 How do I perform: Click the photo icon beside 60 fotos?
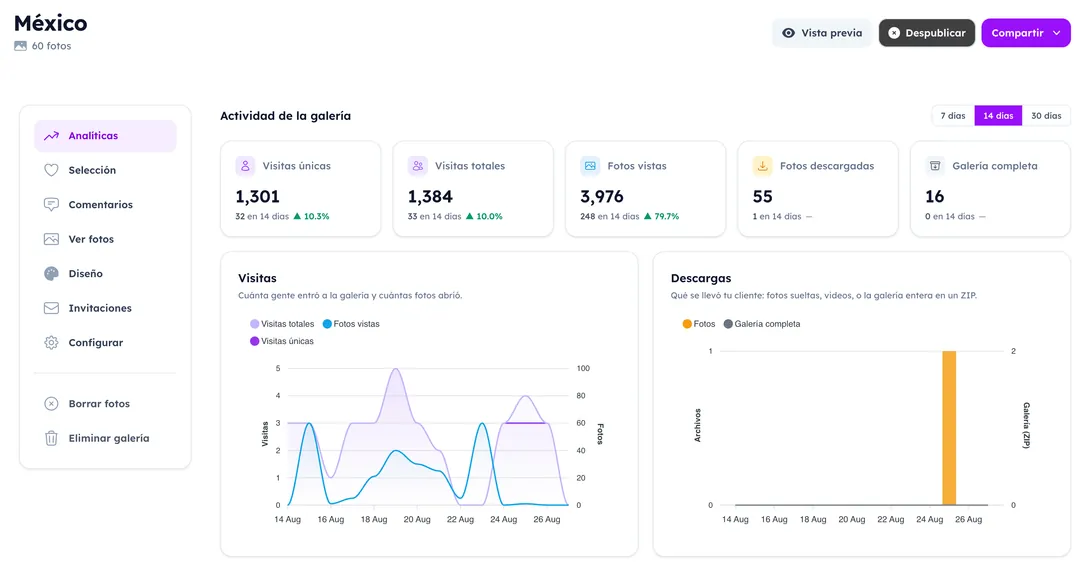coord(20,46)
